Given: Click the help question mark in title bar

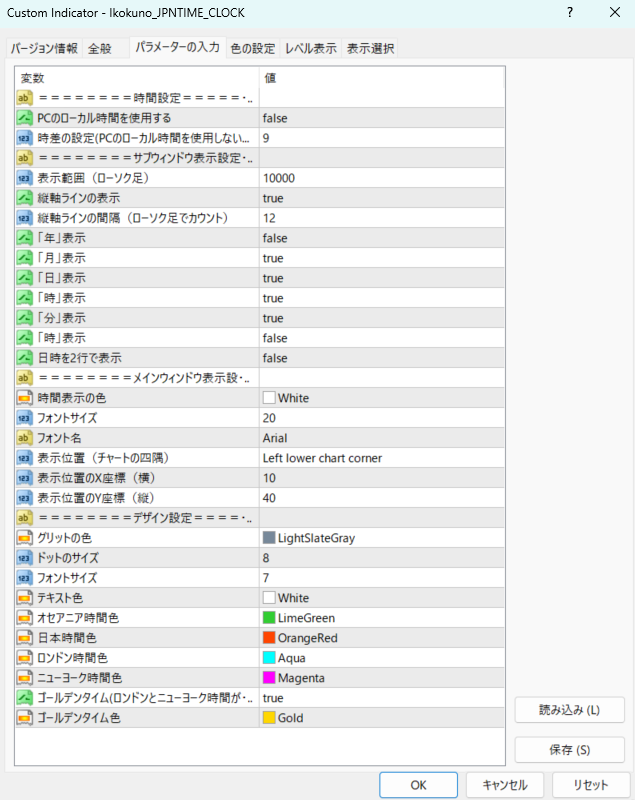Looking at the screenshot, I should tap(569, 13).
